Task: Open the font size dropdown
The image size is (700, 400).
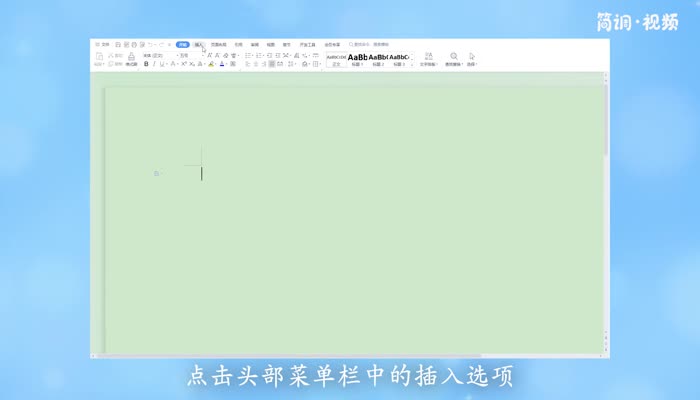Action: [184, 55]
